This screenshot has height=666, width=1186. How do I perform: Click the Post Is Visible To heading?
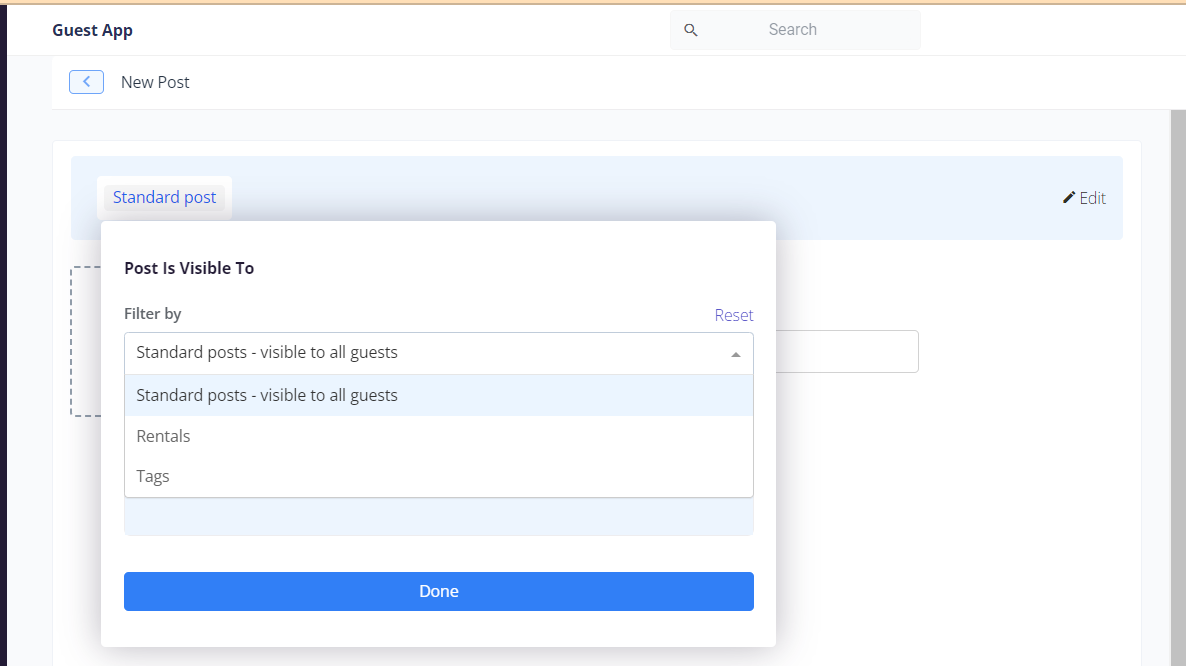tap(189, 268)
